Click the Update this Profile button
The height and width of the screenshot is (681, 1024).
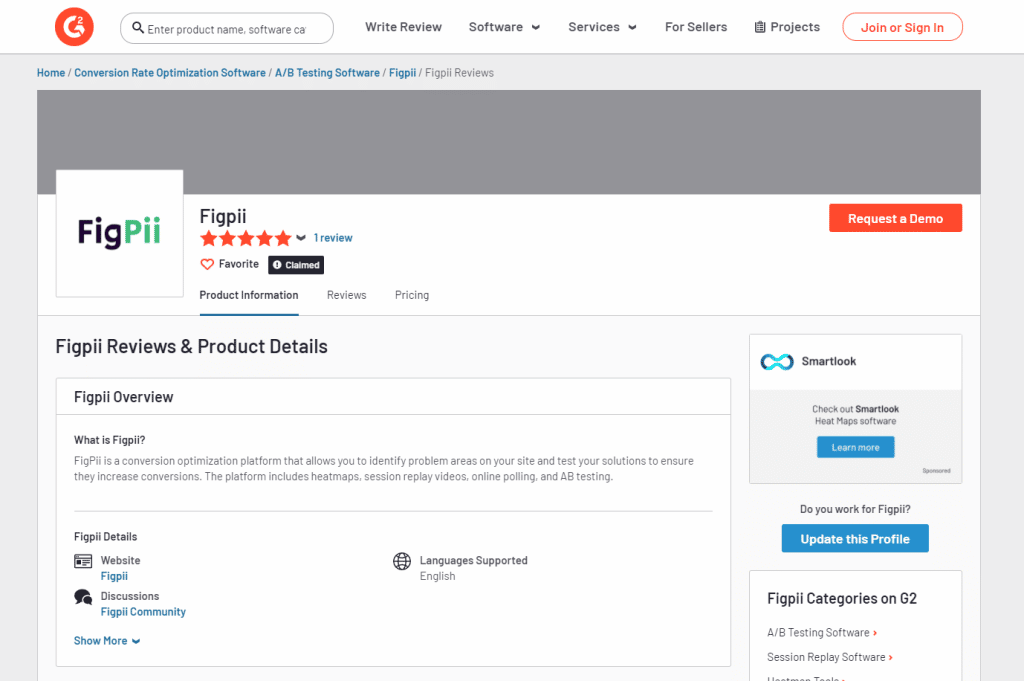(x=854, y=539)
